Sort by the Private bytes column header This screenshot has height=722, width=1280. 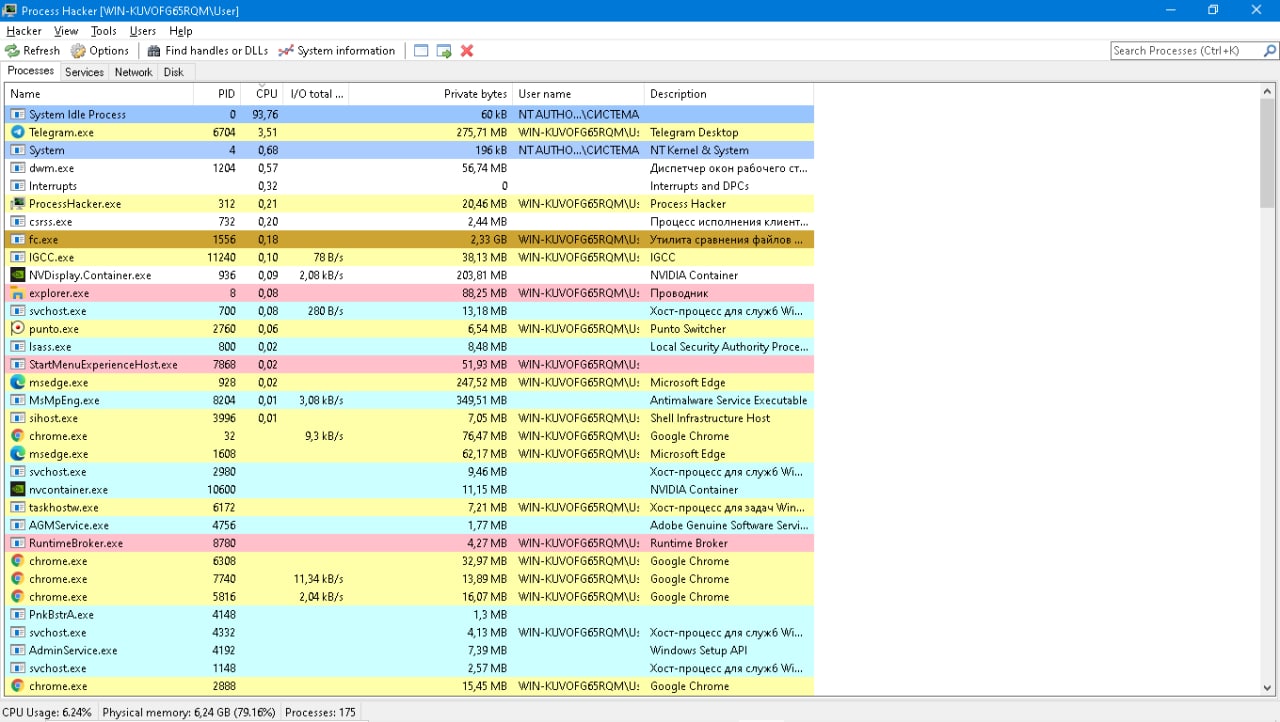(430, 94)
